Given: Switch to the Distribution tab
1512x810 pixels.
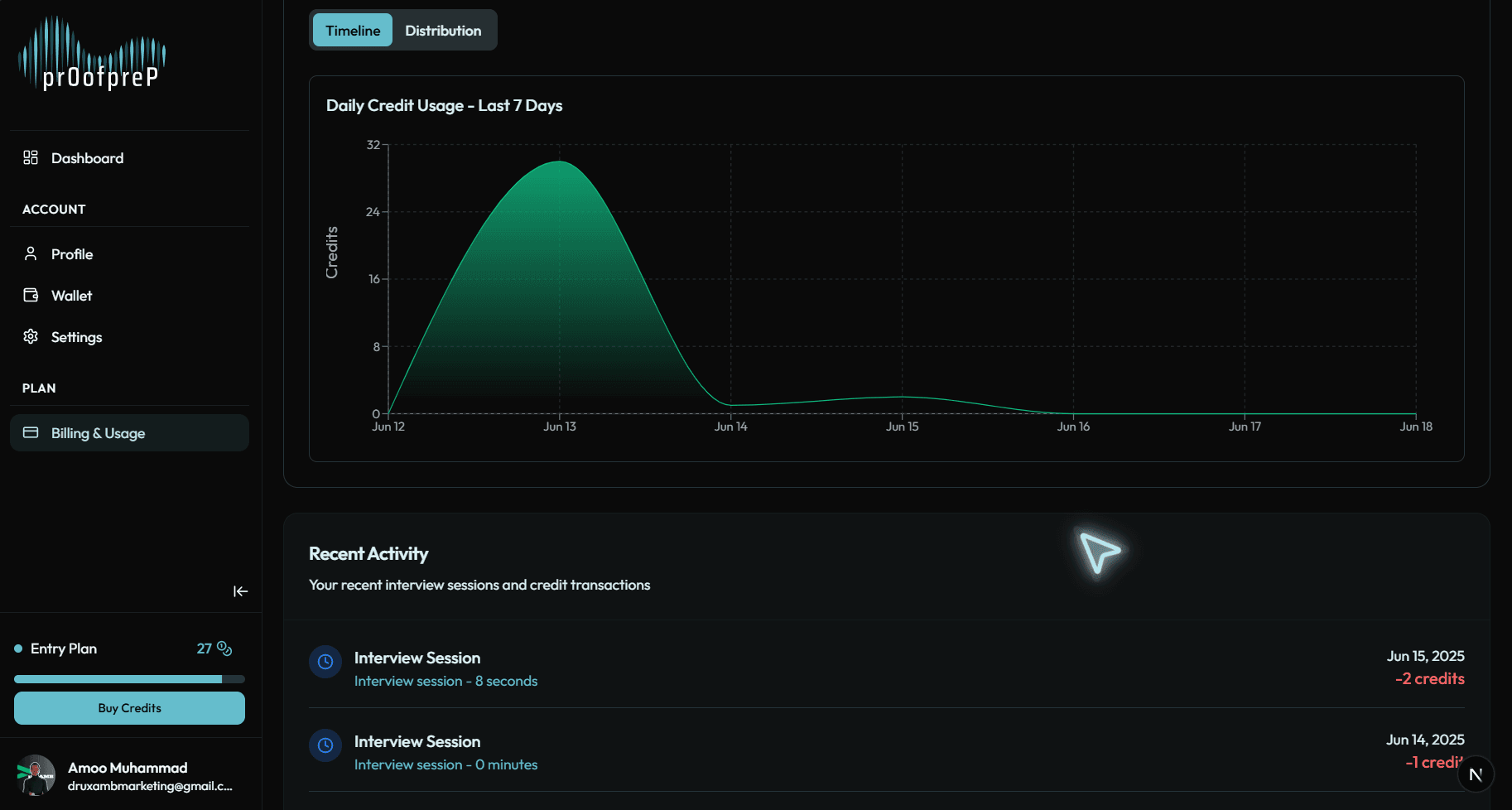Looking at the screenshot, I should 443,31.
